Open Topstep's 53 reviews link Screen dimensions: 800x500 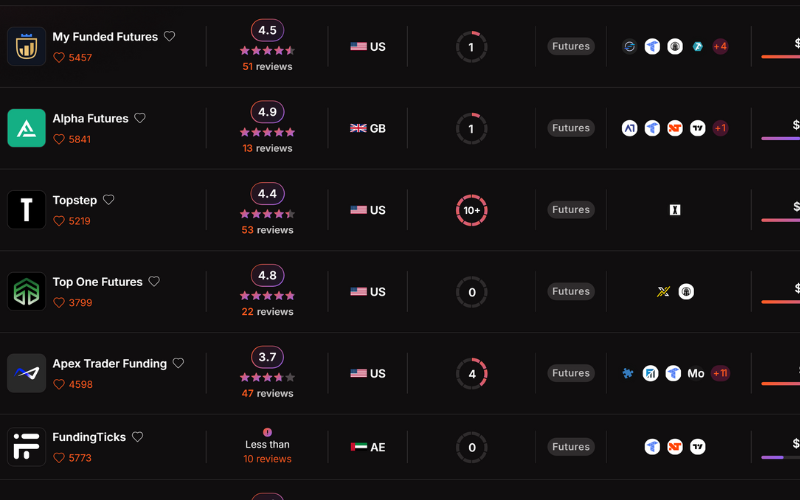pyautogui.click(x=267, y=230)
